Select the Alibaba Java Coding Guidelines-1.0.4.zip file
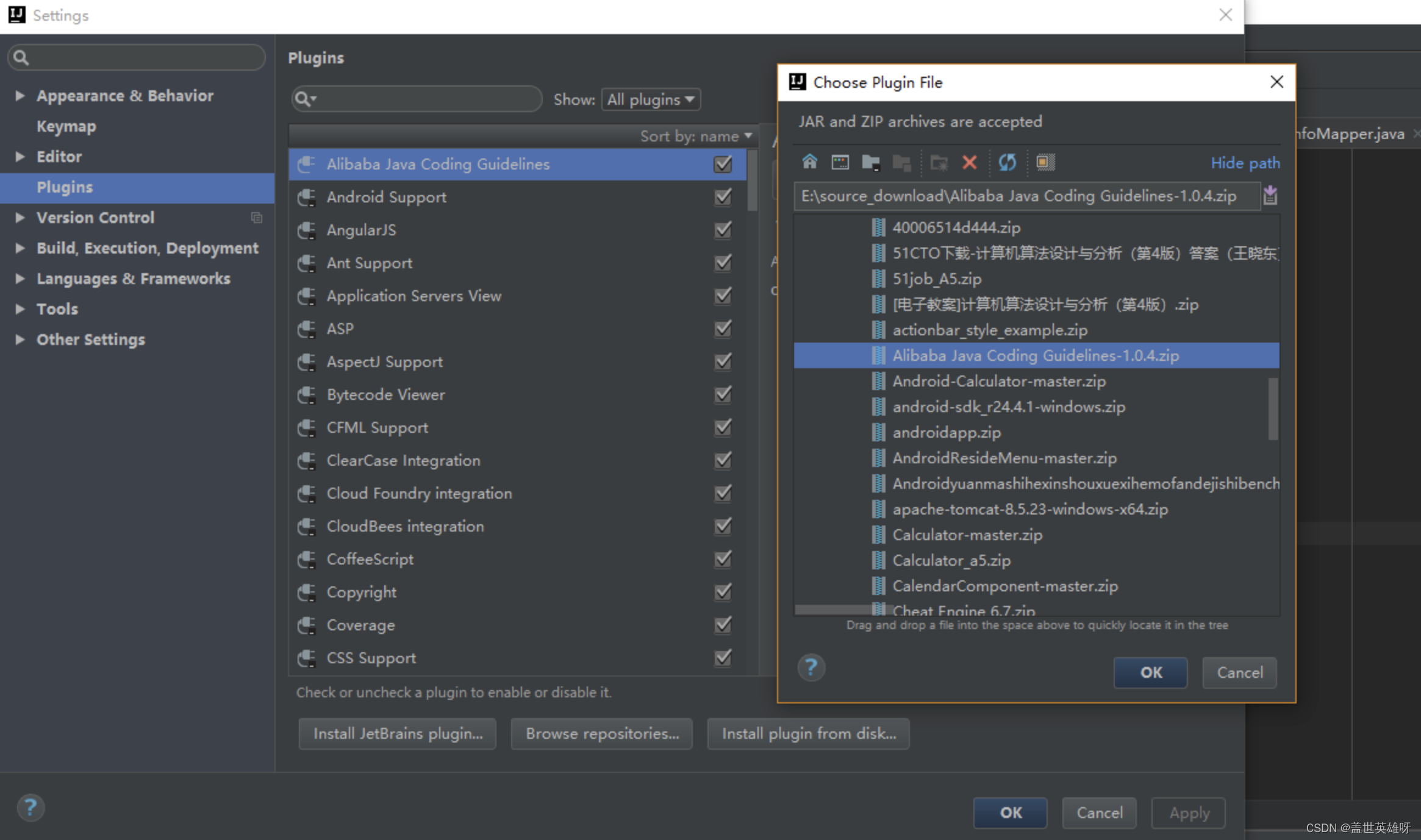The height and width of the screenshot is (840, 1421). coord(1035,354)
